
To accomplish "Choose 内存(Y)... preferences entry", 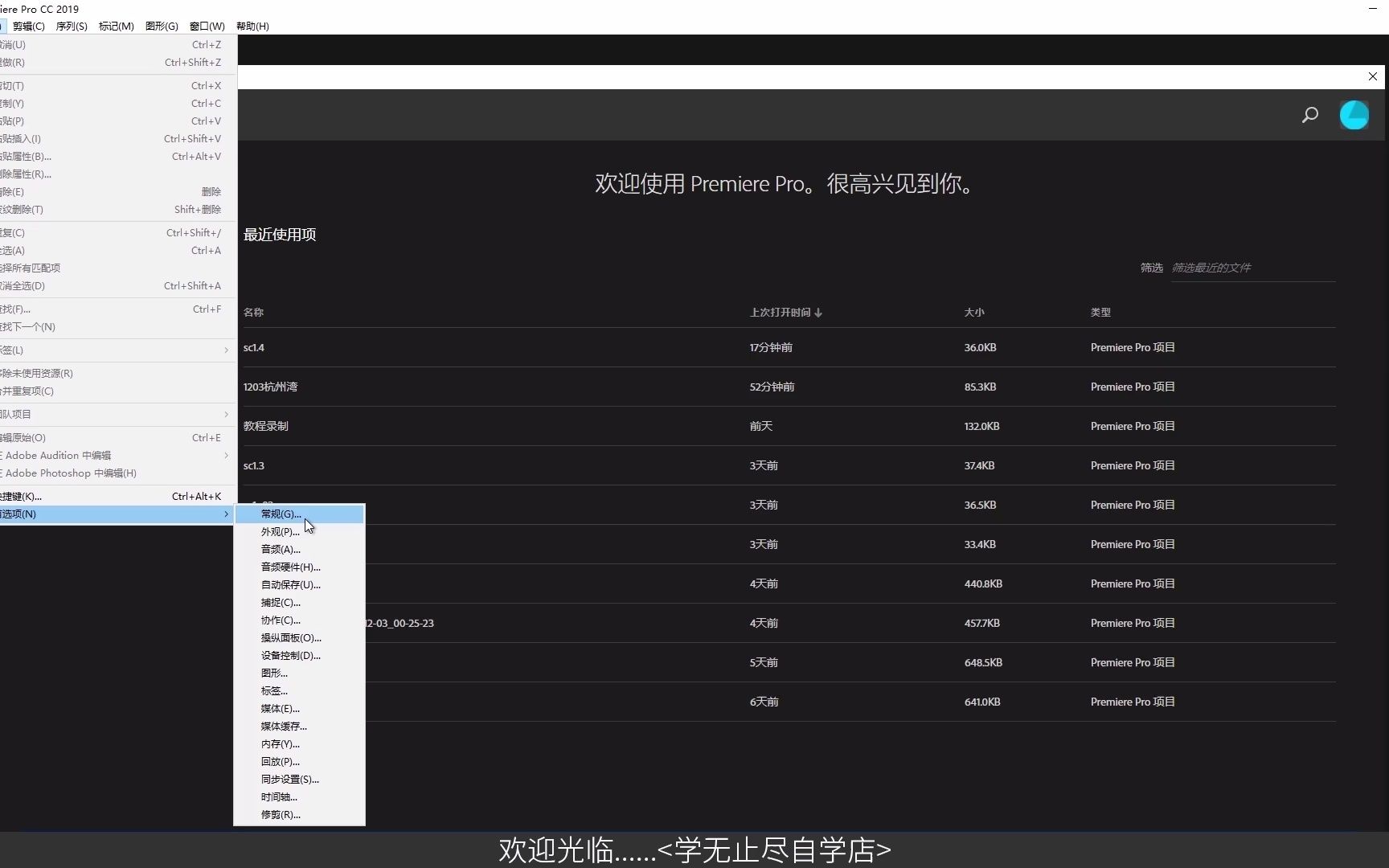I will (299, 743).
